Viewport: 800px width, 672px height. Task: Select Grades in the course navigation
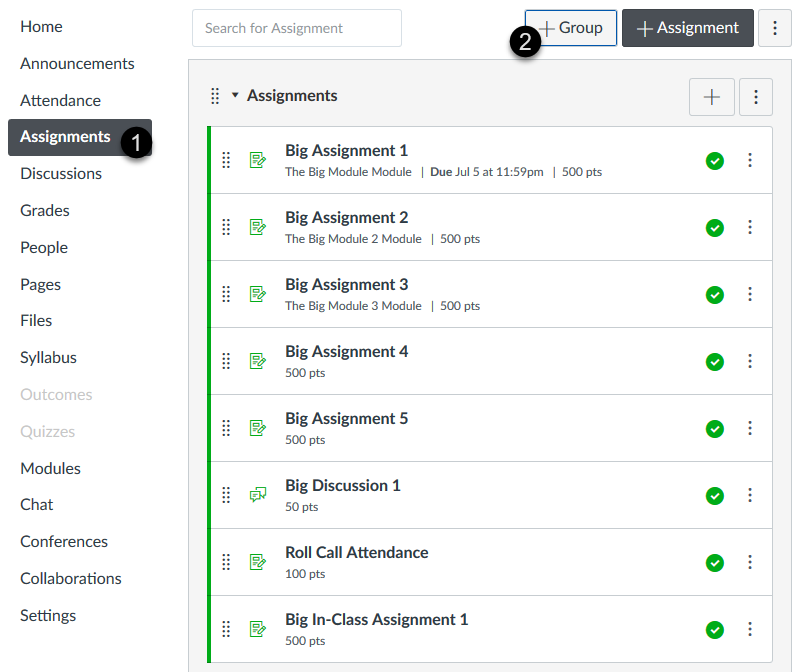click(x=42, y=210)
